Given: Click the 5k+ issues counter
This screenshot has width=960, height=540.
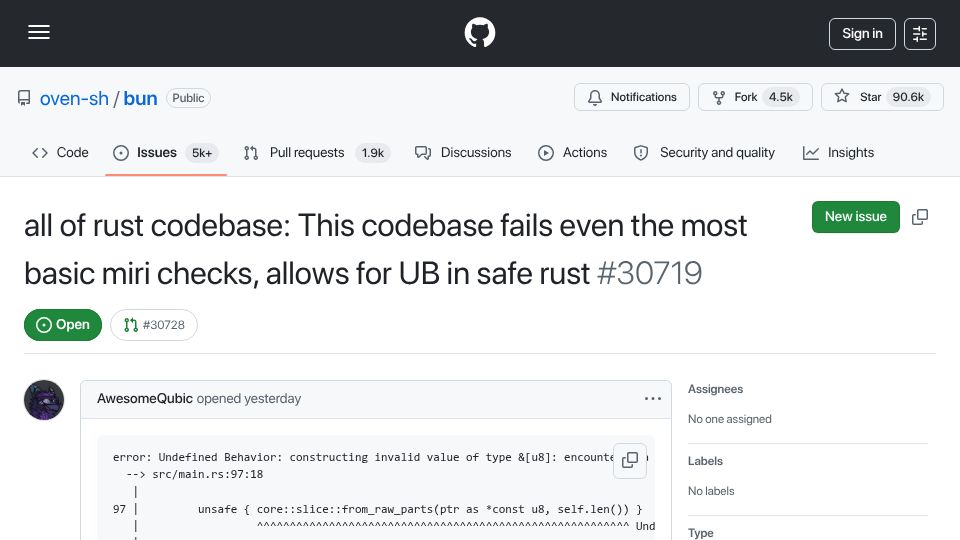Looking at the screenshot, I should 202,153.
